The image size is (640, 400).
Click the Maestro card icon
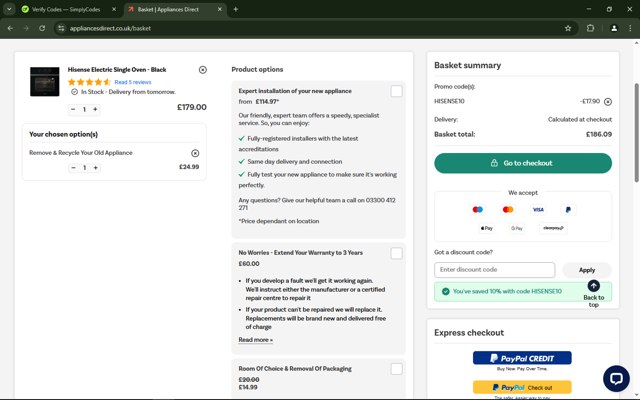click(x=478, y=209)
